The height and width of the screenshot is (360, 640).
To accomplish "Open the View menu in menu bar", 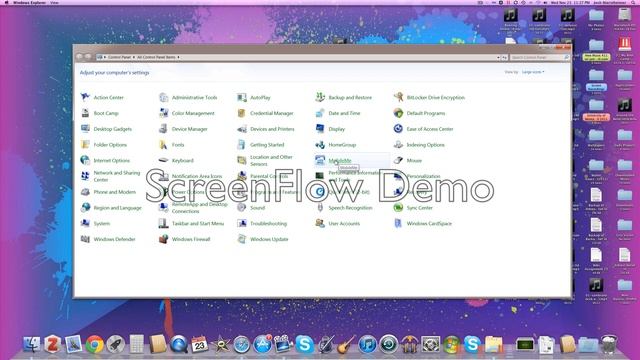I will point(54,2).
